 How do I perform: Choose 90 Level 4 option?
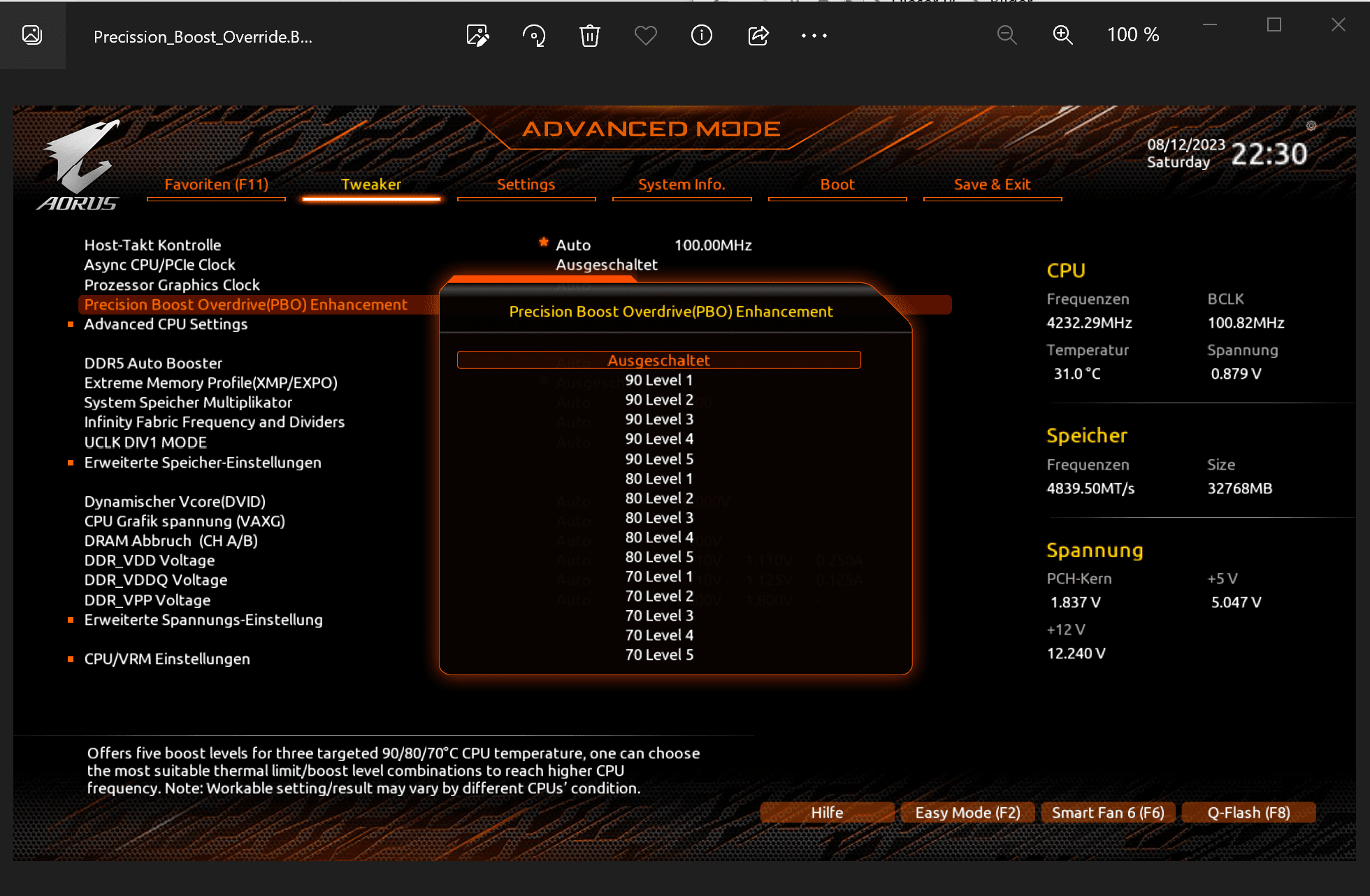coord(659,439)
